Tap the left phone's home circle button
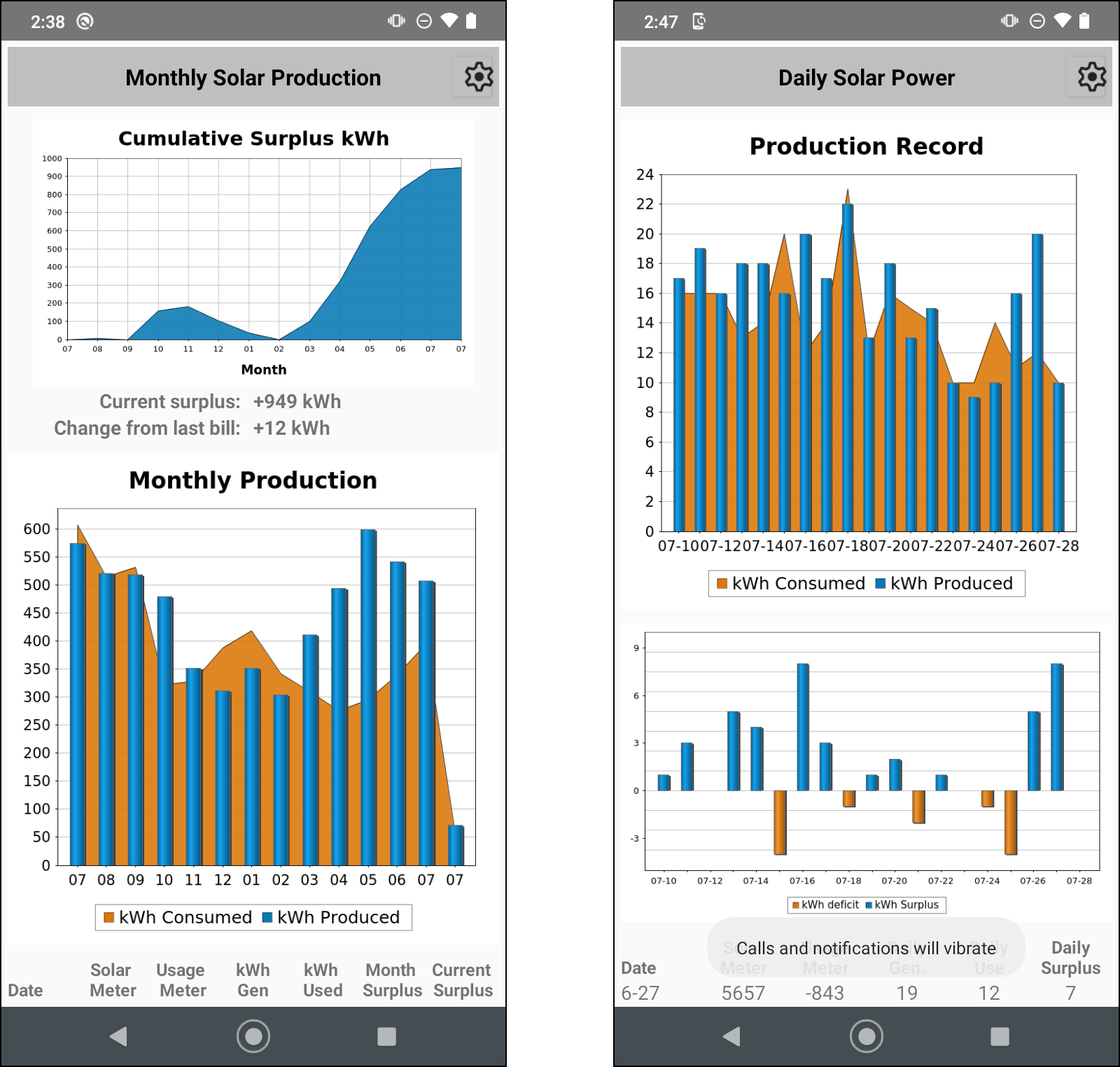This screenshot has width=1120, height=1067. tap(253, 1036)
